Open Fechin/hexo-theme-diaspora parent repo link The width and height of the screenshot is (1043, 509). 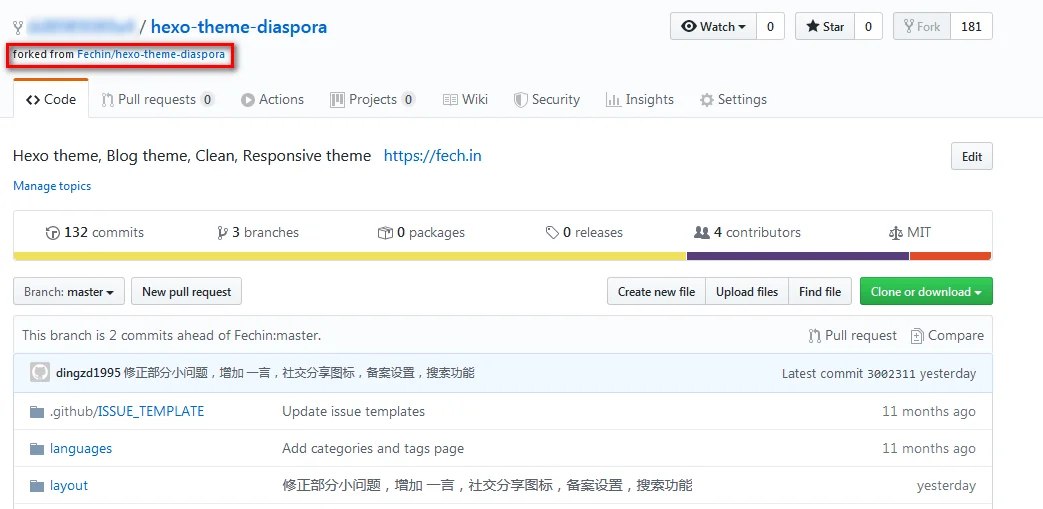click(x=151, y=54)
